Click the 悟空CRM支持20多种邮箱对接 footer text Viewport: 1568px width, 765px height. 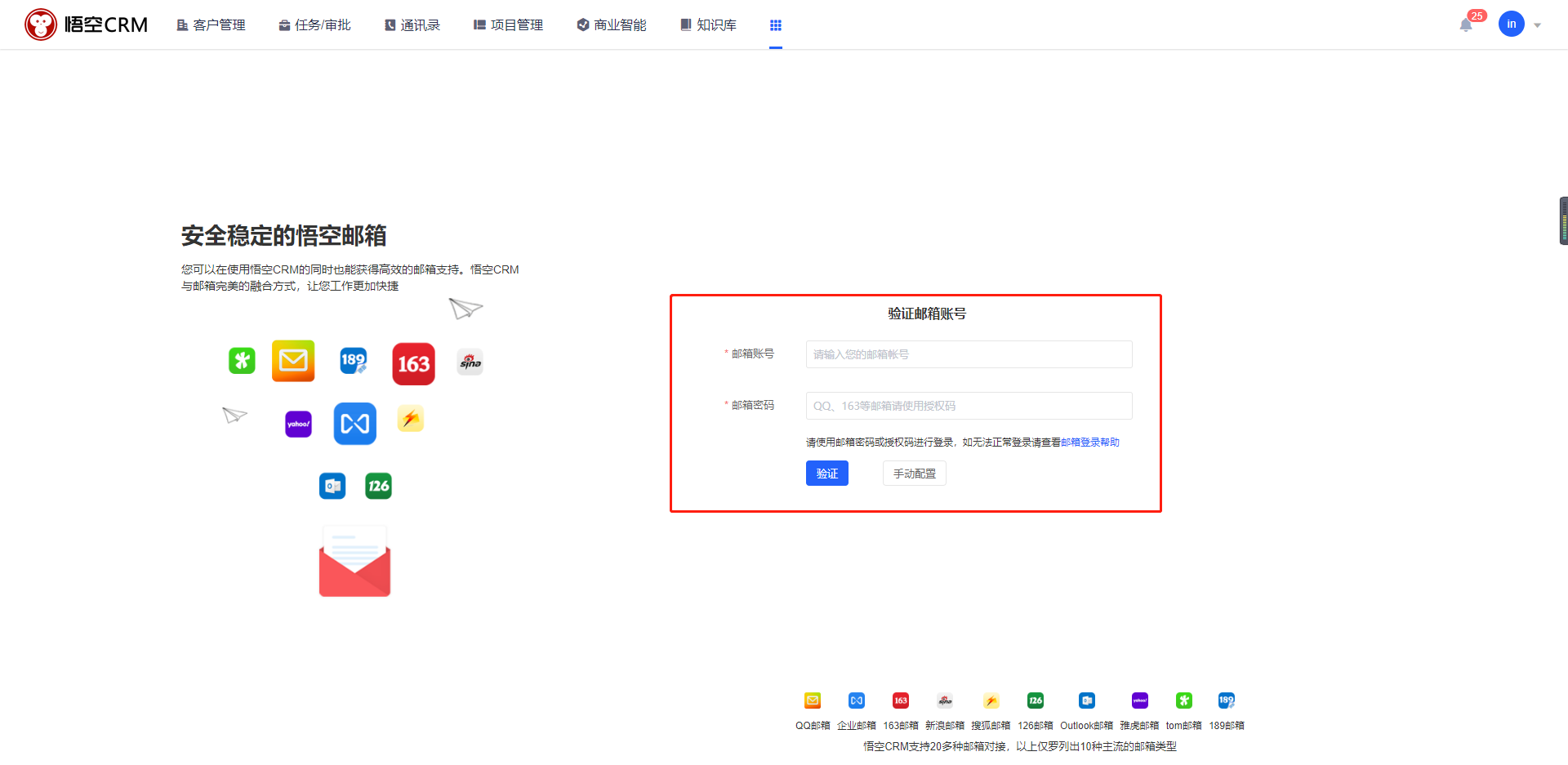[x=1019, y=746]
